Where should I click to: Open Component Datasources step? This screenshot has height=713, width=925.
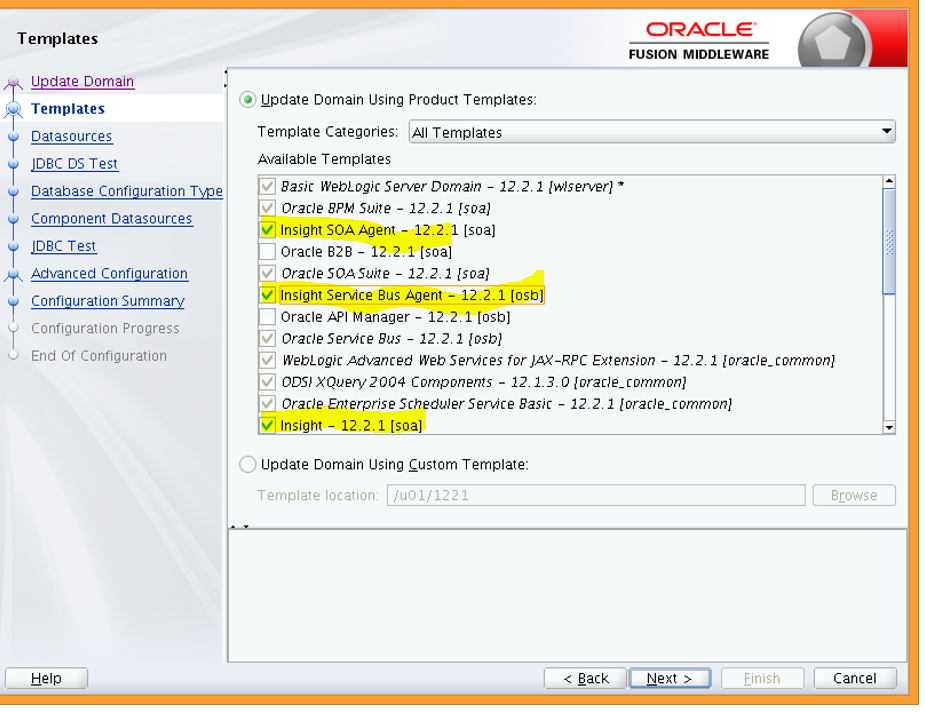click(111, 219)
